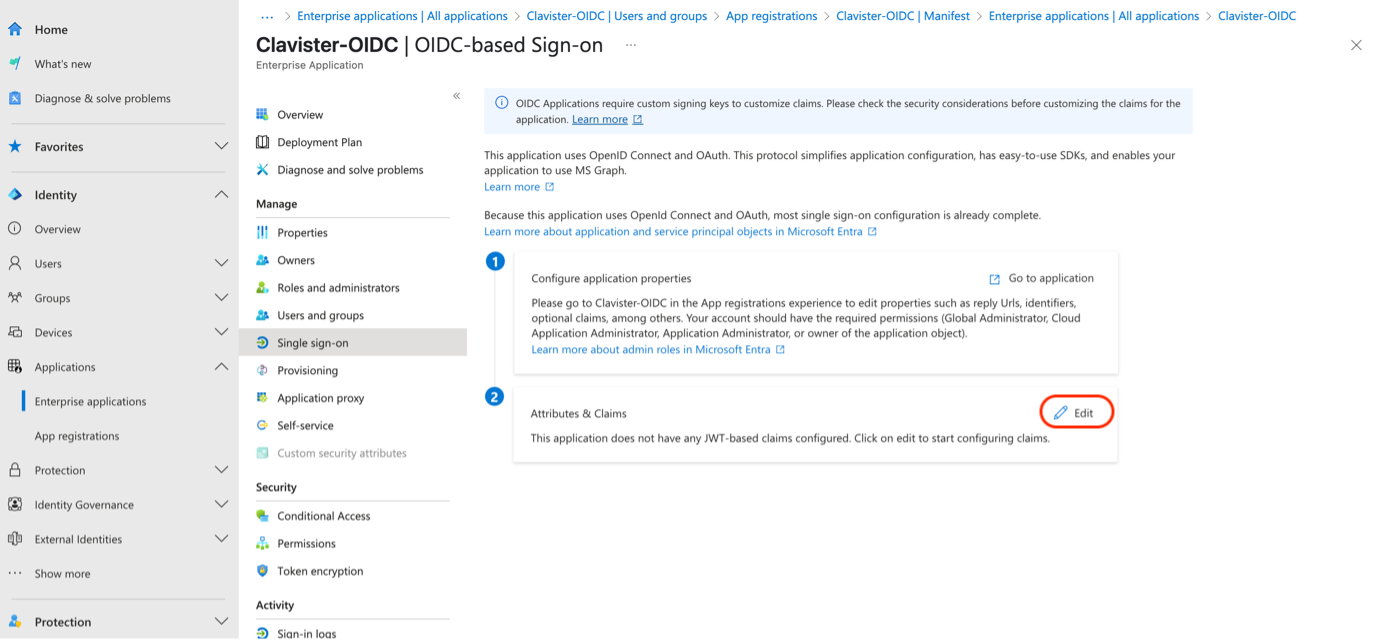Click the Edit pencil icon for Attributes & Claims
Image resolution: width=1384 pixels, height=641 pixels.
pos(1061,413)
